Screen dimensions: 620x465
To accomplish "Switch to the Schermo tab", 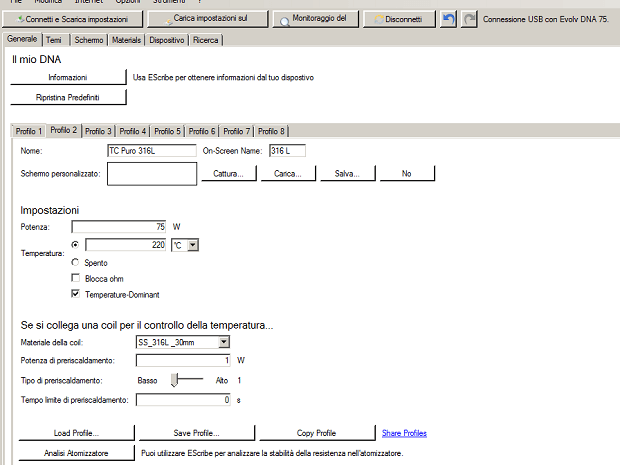I will click(89, 40).
